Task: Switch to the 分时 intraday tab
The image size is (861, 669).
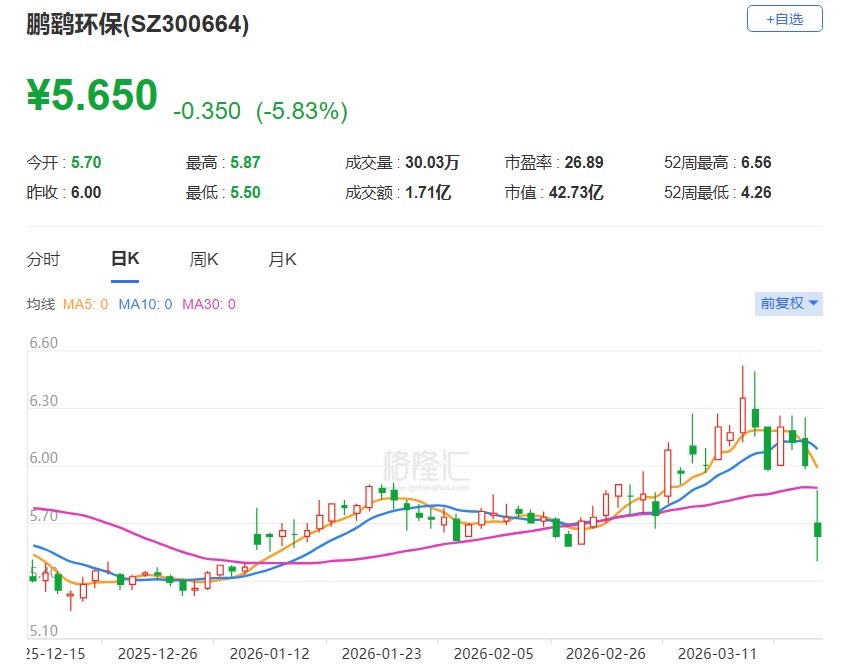Action: click(x=43, y=259)
